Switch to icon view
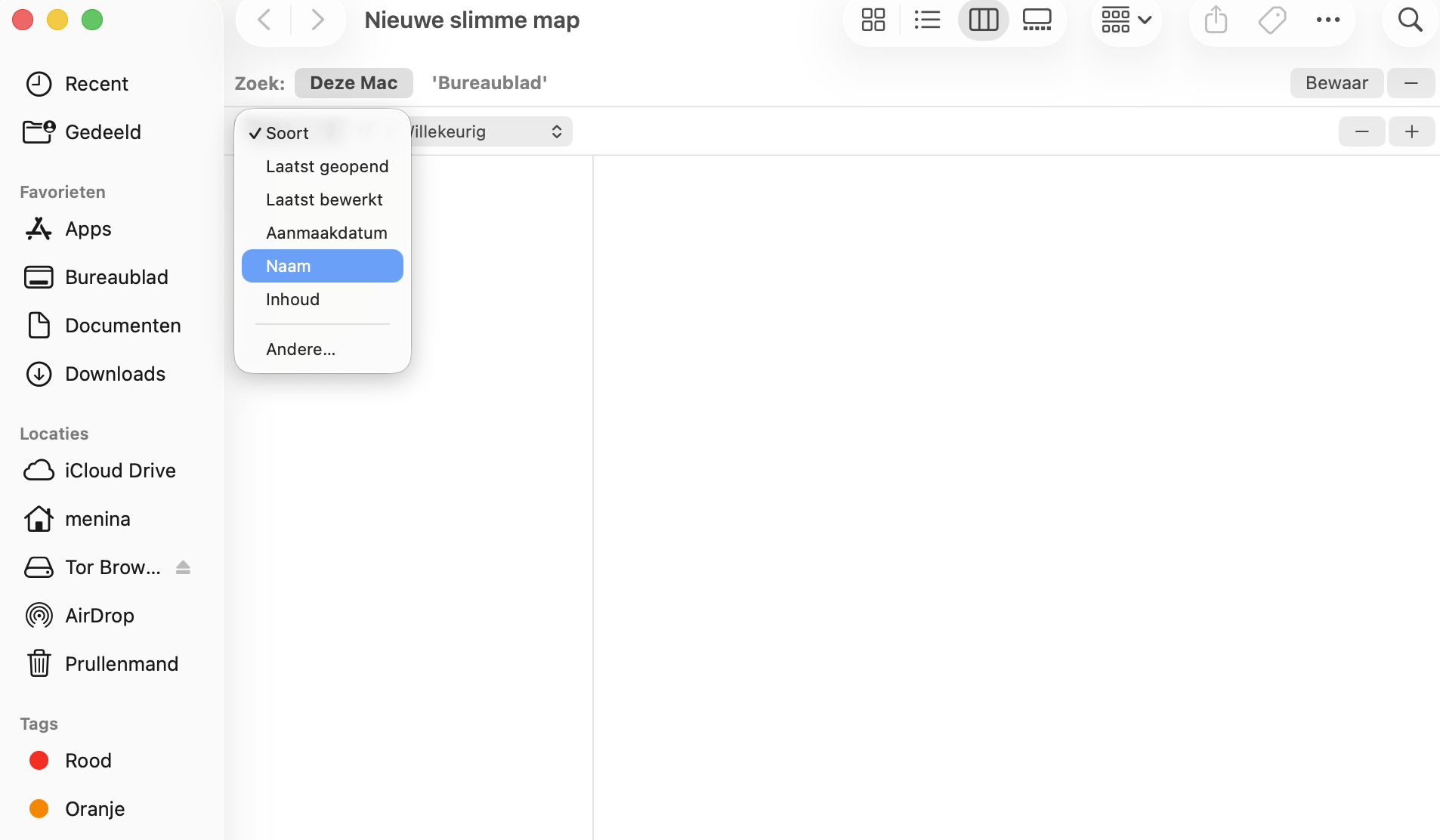Viewport: 1440px width, 840px height. click(873, 20)
